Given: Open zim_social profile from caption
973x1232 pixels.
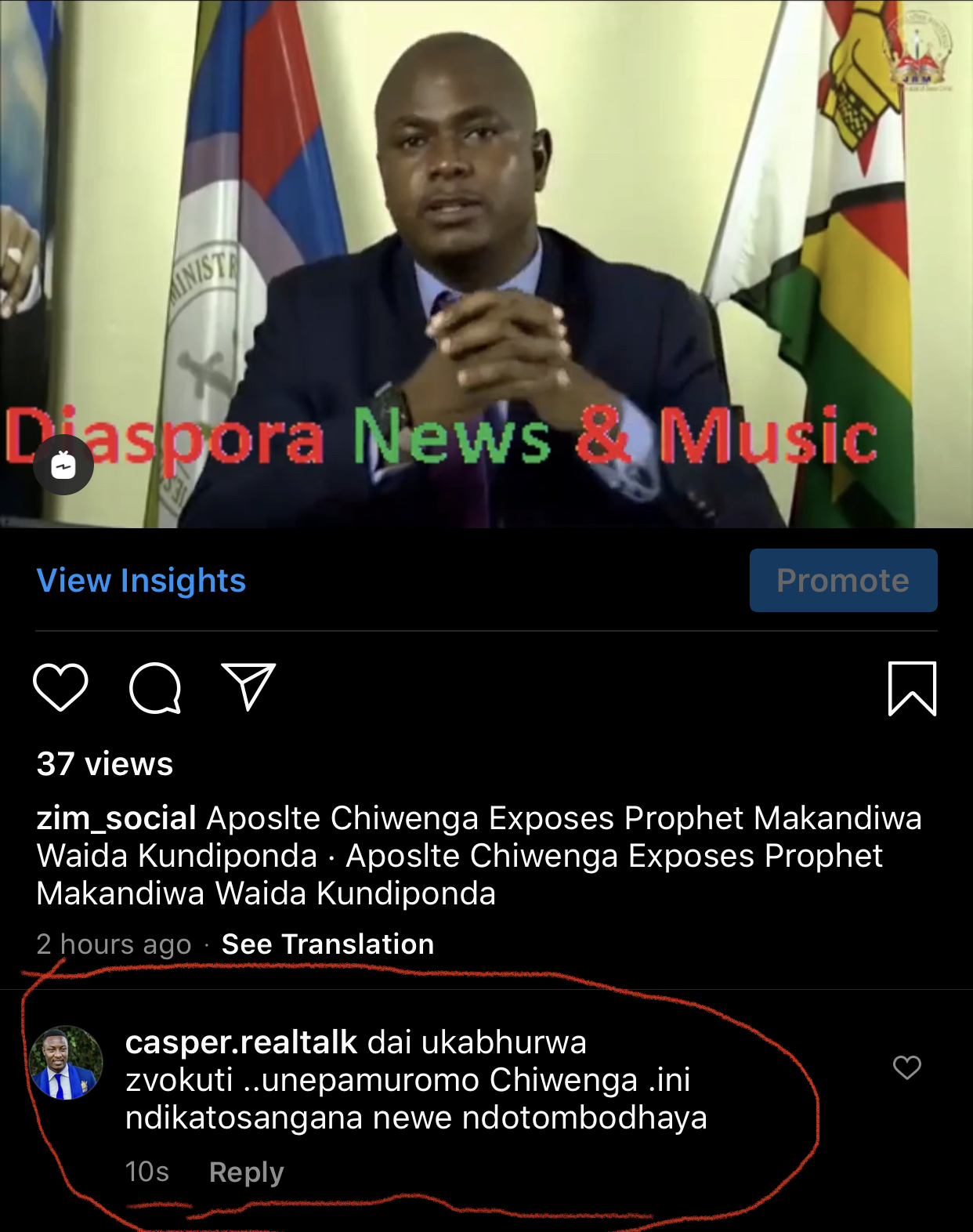Looking at the screenshot, I should tap(116, 818).
